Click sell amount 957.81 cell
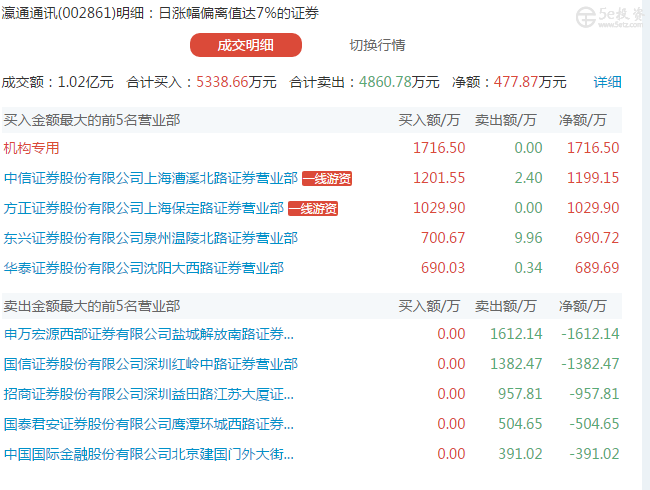650x490 pixels. (520, 393)
